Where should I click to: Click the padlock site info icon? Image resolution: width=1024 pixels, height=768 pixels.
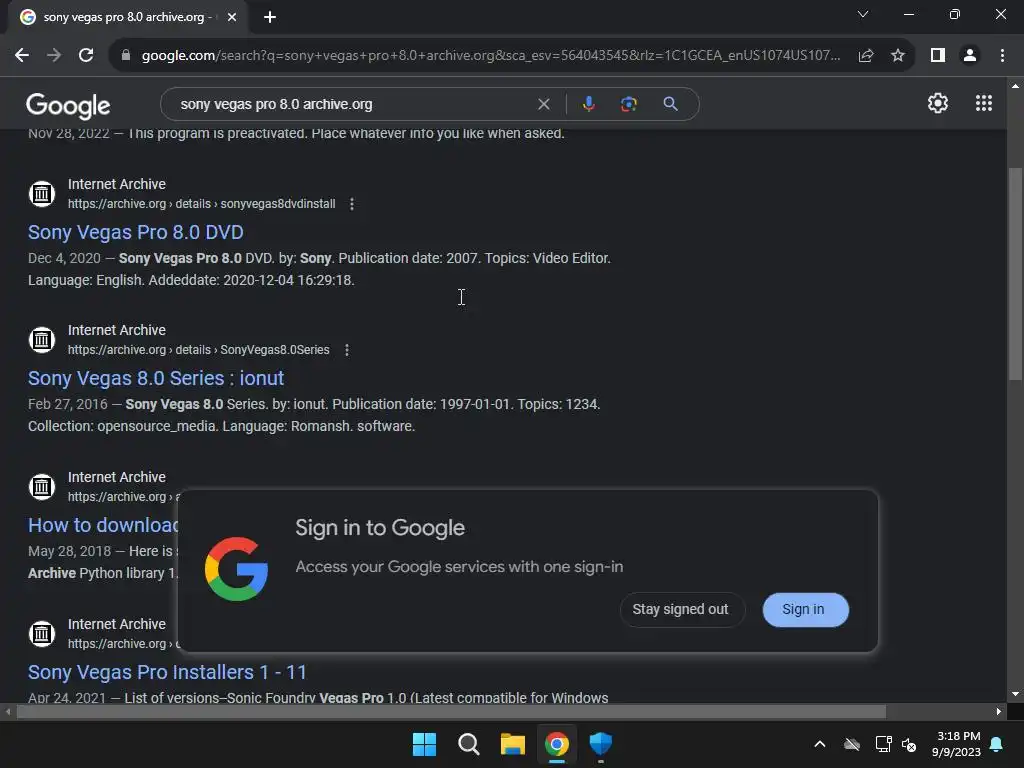pyautogui.click(x=126, y=56)
